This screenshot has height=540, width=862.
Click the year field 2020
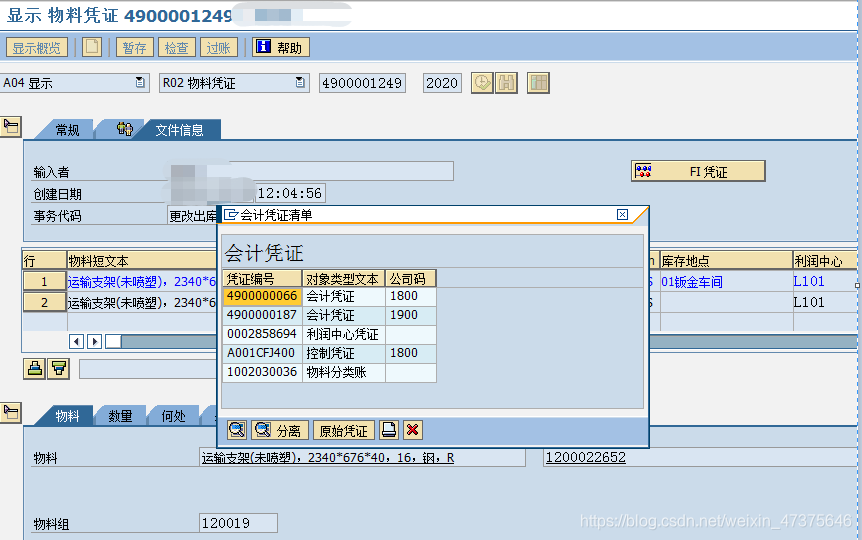tap(442, 83)
